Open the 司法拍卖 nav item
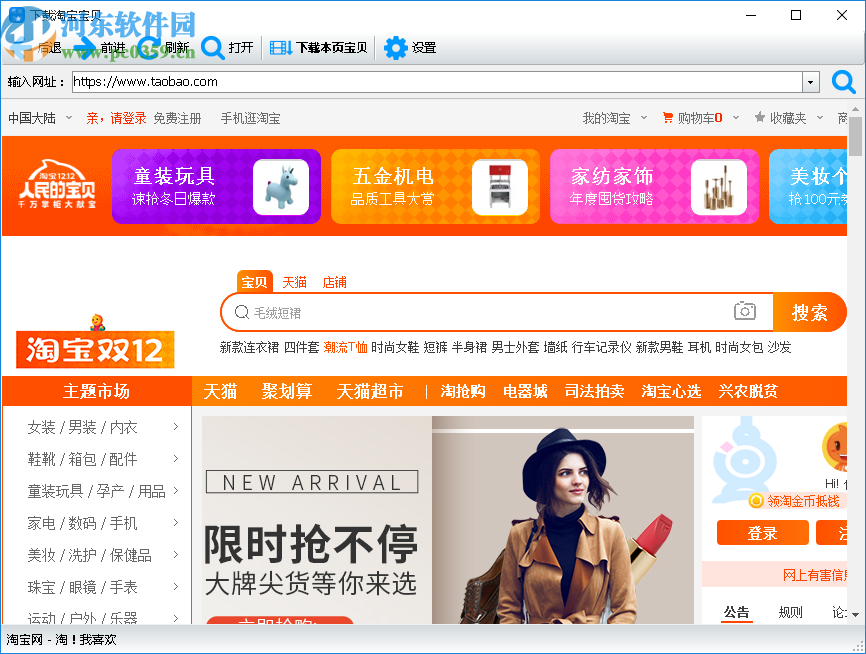The height and width of the screenshot is (654, 866). [594, 391]
